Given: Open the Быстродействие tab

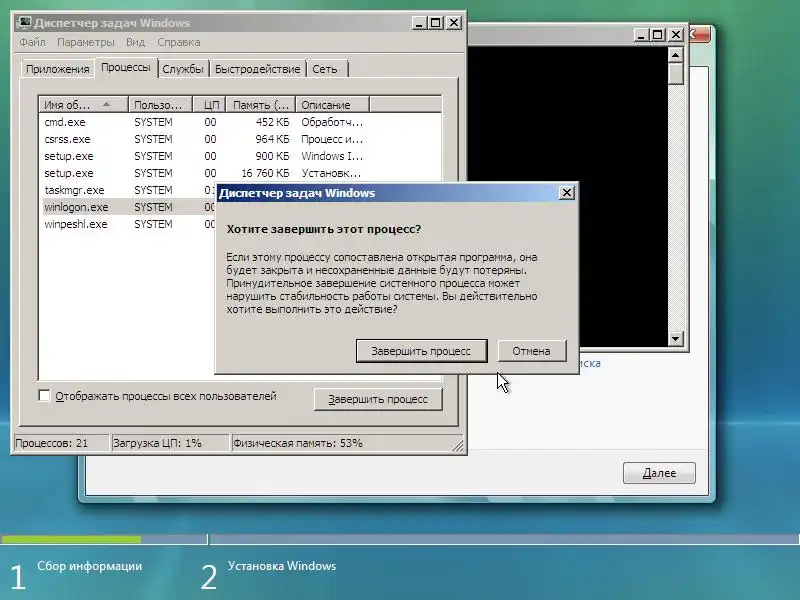Looking at the screenshot, I should point(258,69).
